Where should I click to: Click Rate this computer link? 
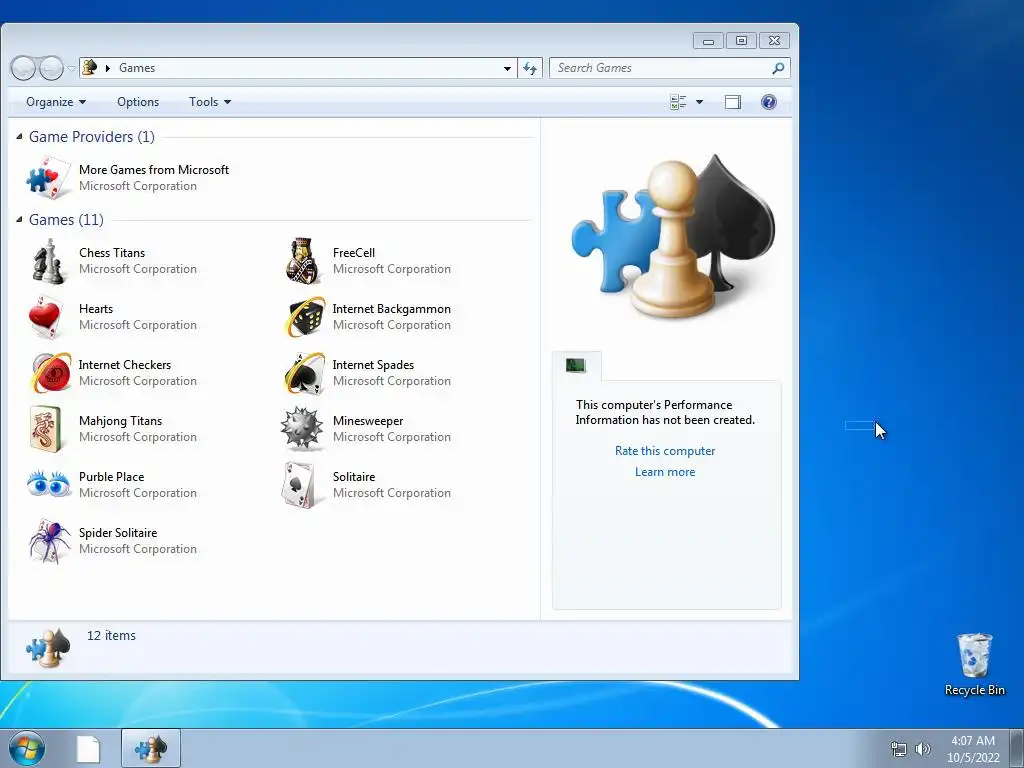coord(665,451)
